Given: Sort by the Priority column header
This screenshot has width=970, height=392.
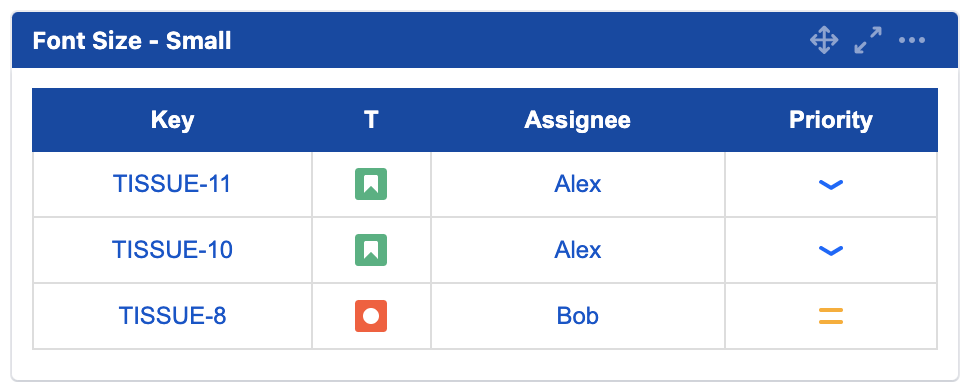Looking at the screenshot, I should click(831, 120).
